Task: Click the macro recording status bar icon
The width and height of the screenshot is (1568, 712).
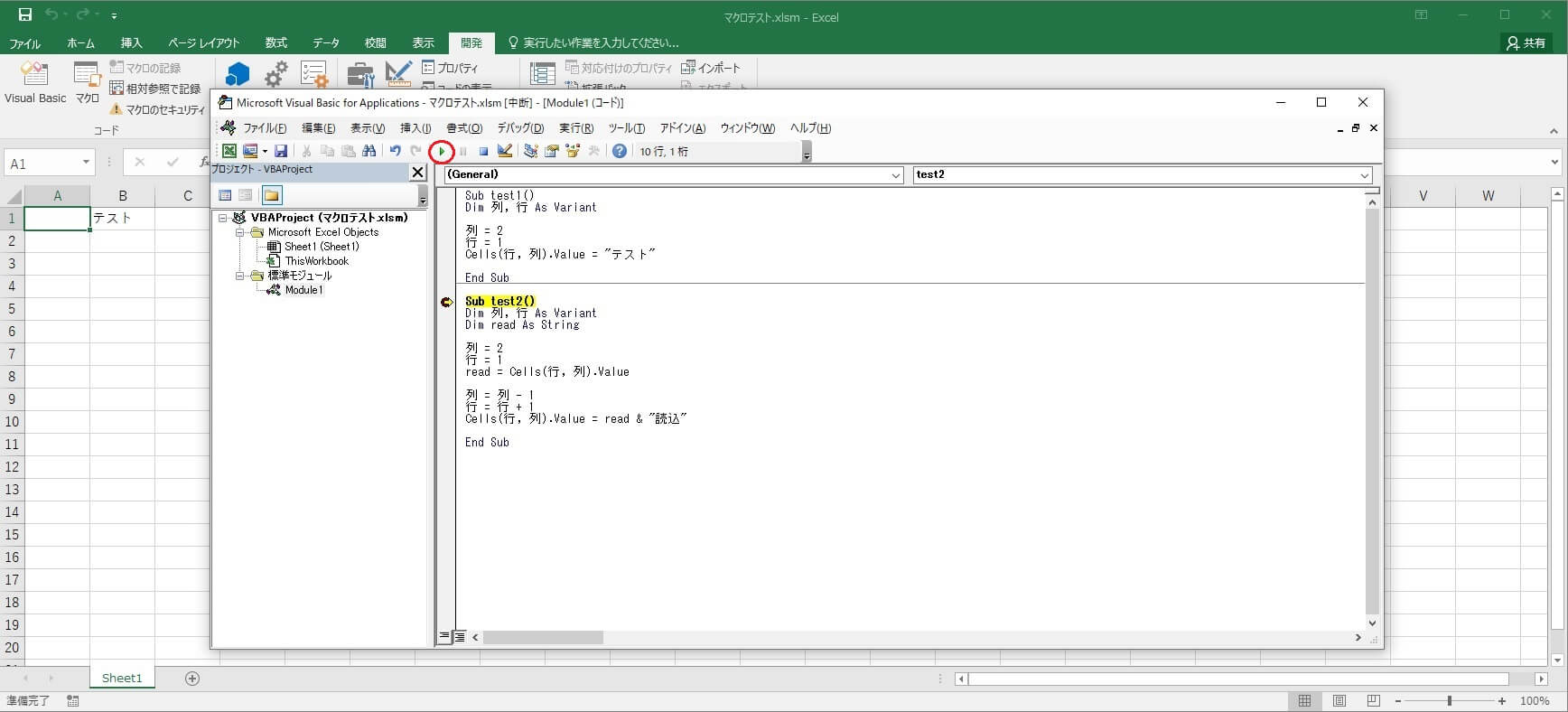Action: (x=73, y=700)
